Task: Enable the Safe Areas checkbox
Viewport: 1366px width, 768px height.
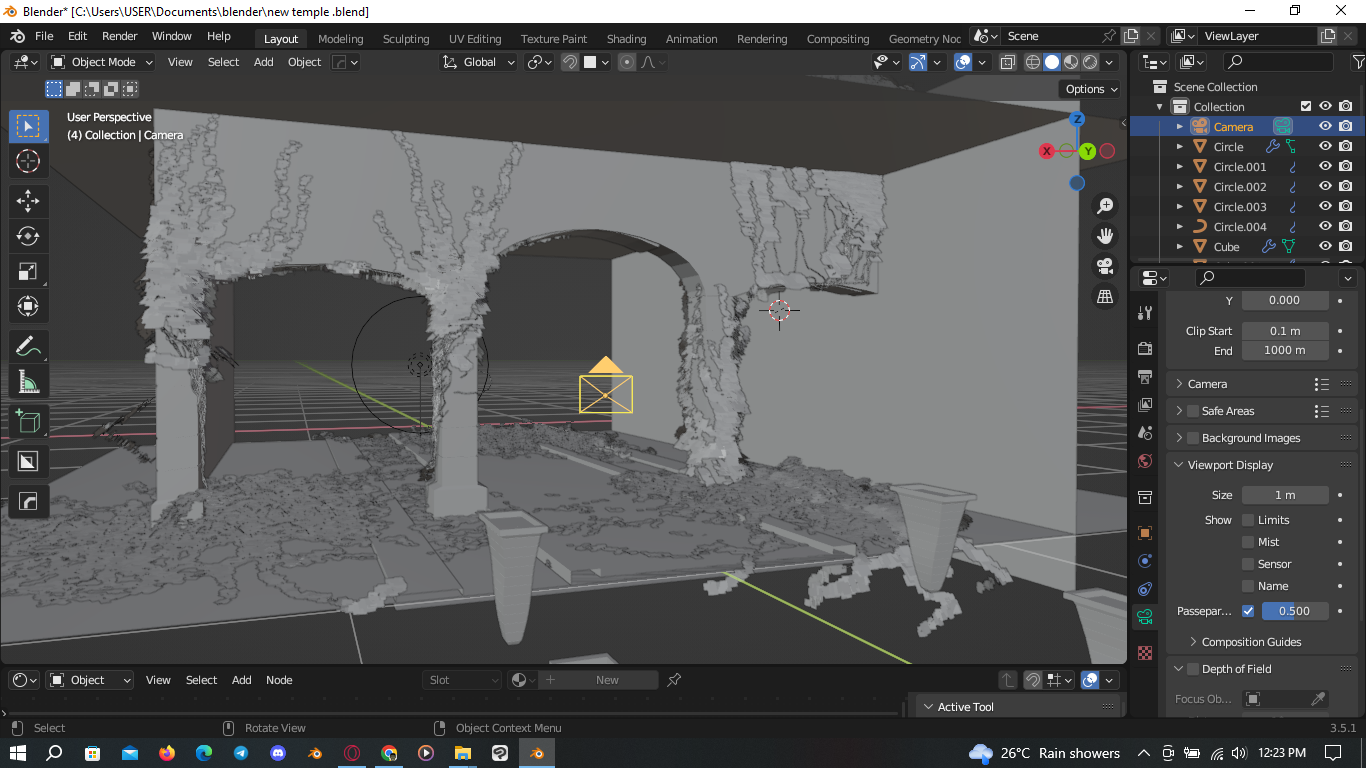Action: tap(1193, 411)
